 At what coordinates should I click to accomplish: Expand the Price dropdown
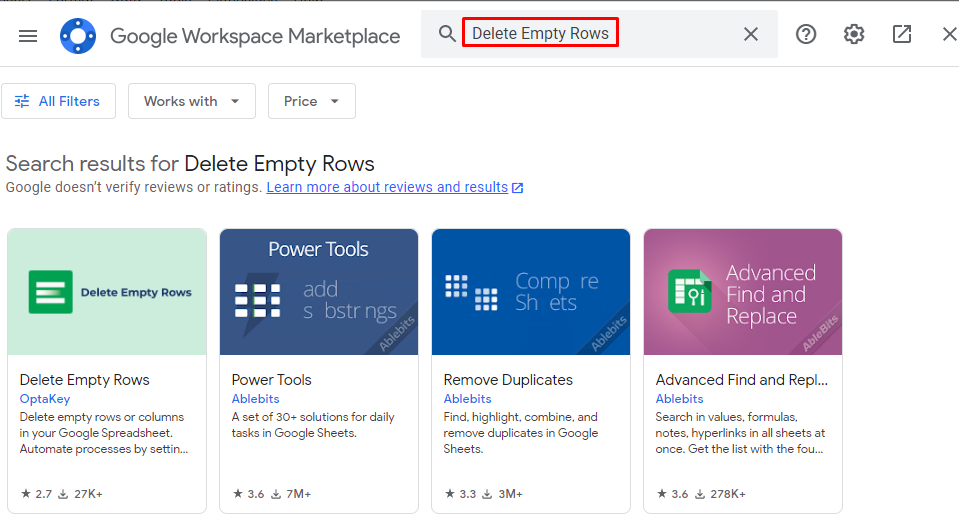(311, 101)
